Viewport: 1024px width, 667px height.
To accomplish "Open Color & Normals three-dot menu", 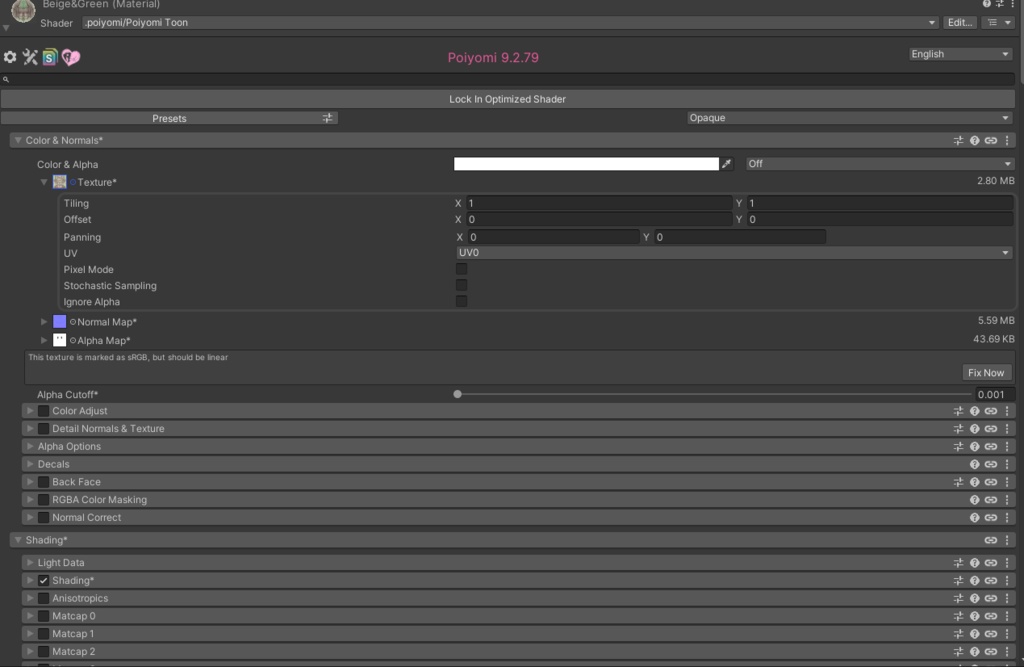I will pos(1007,140).
